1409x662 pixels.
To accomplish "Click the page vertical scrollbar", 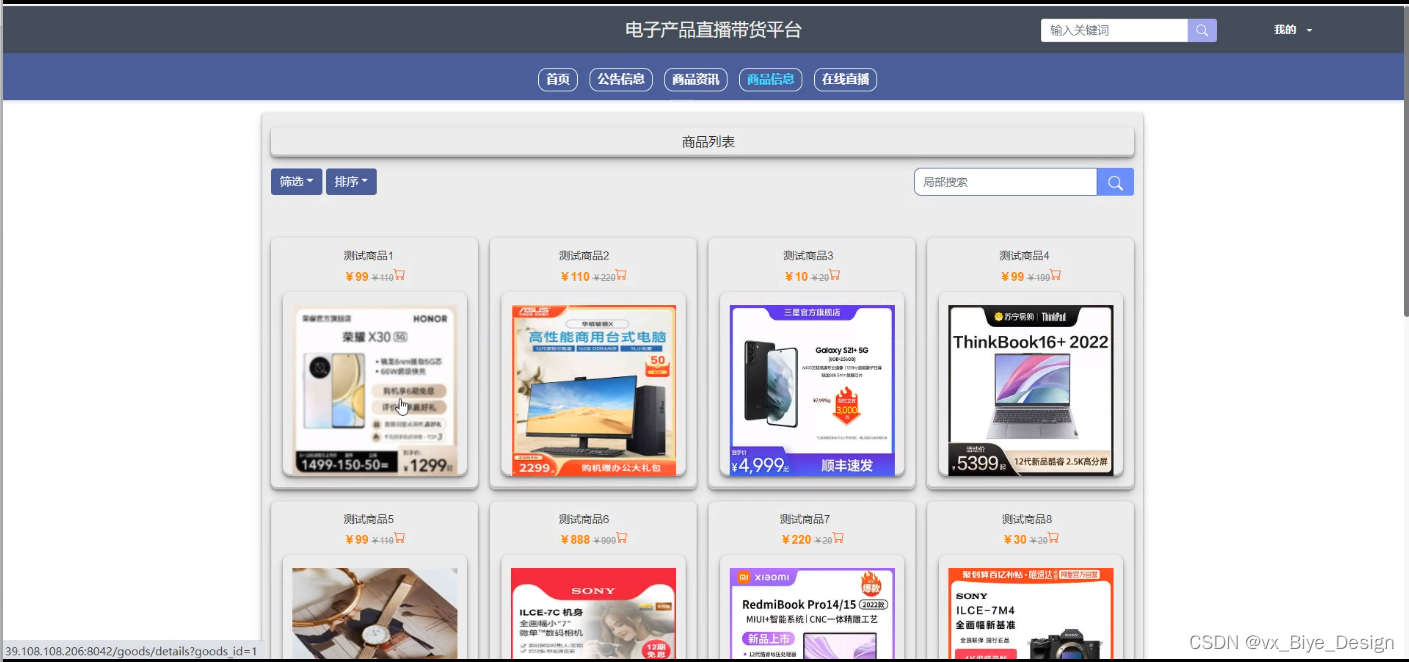I will [1404, 160].
